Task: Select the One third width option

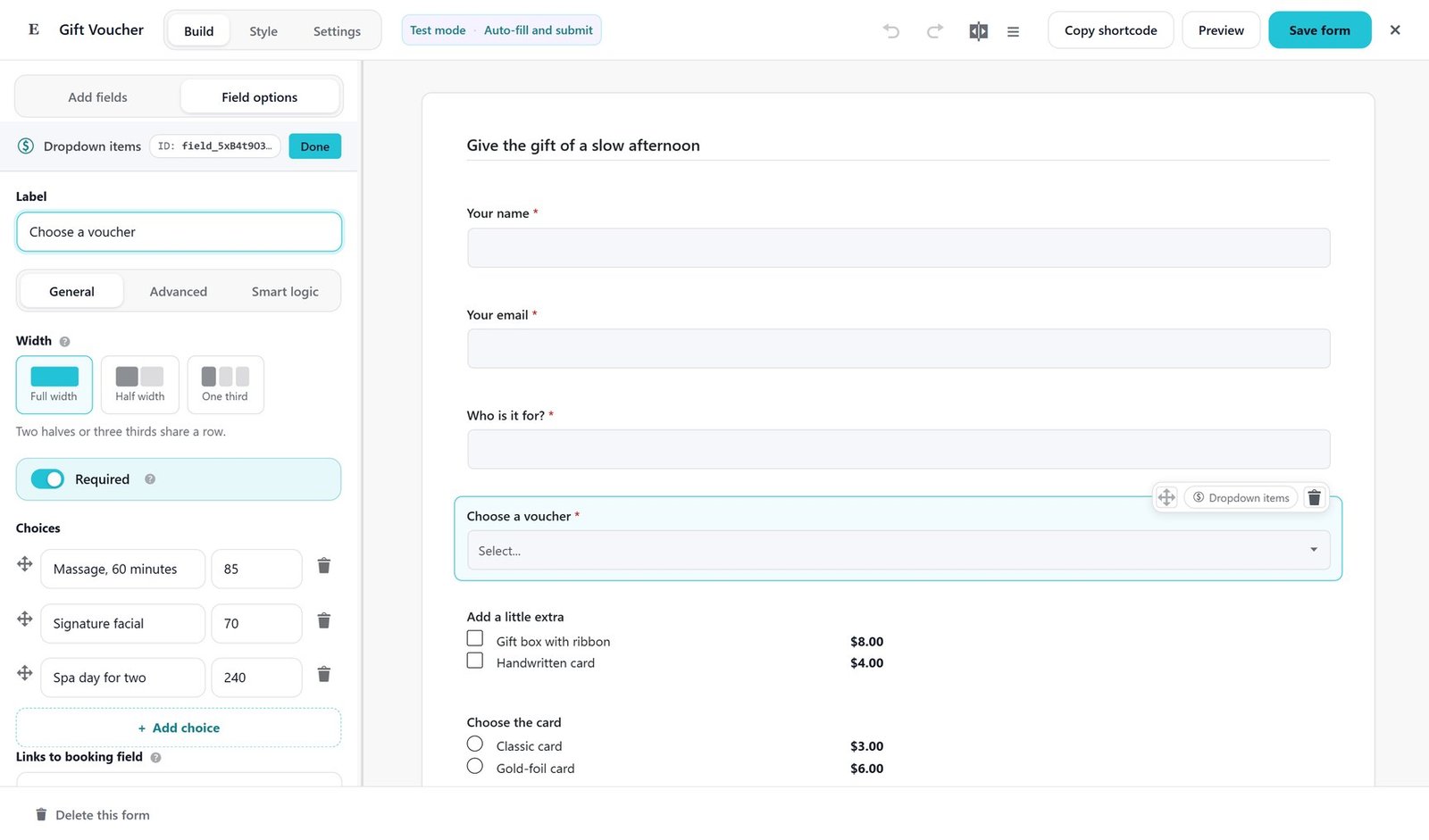Action: point(225,385)
